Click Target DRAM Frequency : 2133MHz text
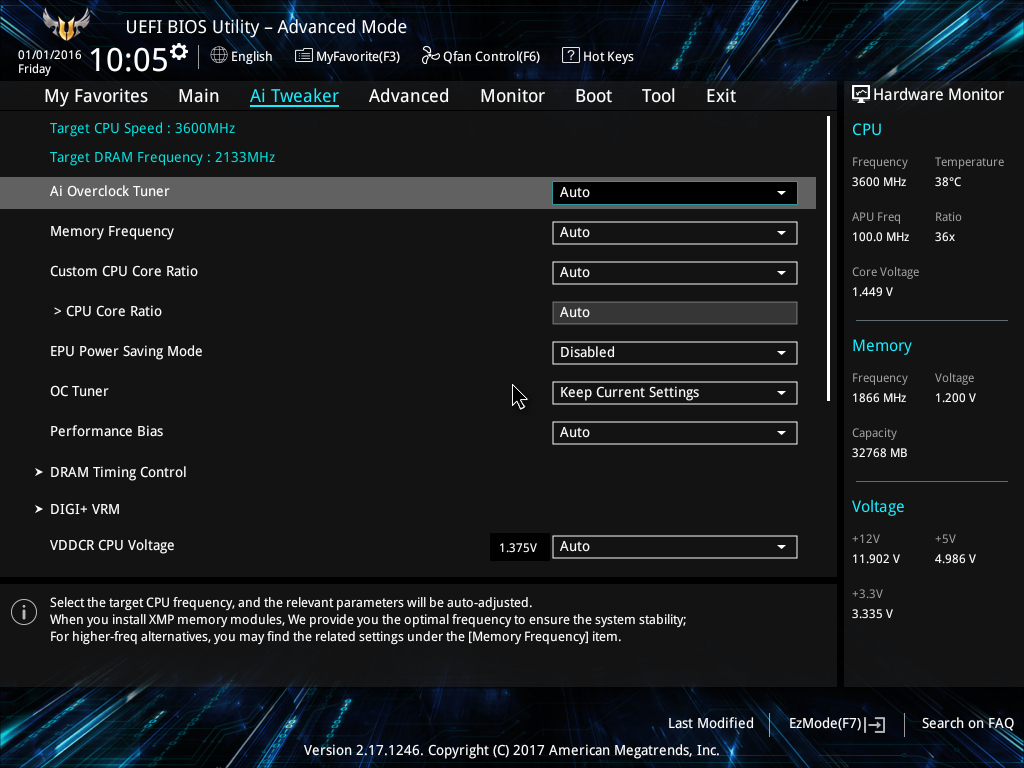This screenshot has height=768, width=1024. click(162, 157)
